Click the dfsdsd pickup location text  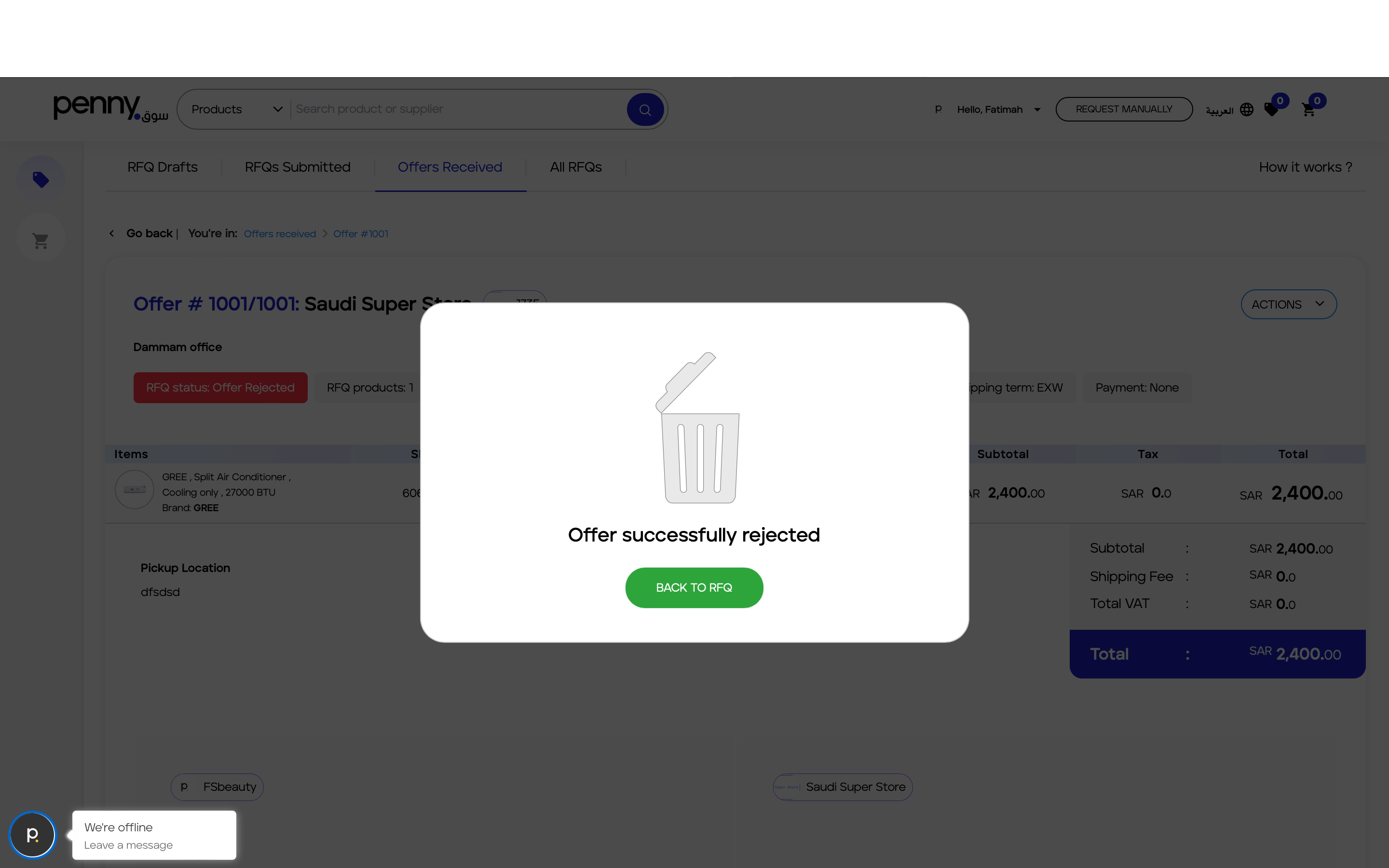coord(160,592)
